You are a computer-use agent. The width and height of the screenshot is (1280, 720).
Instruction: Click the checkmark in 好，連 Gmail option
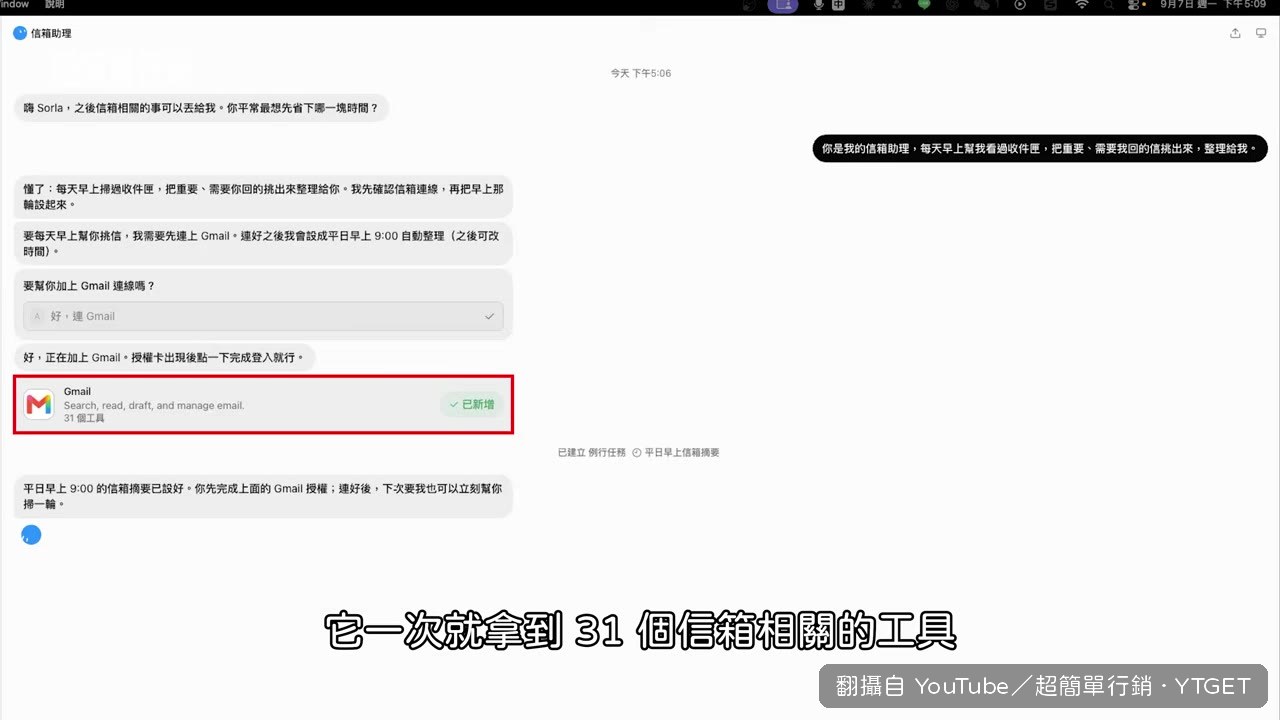coord(489,316)
